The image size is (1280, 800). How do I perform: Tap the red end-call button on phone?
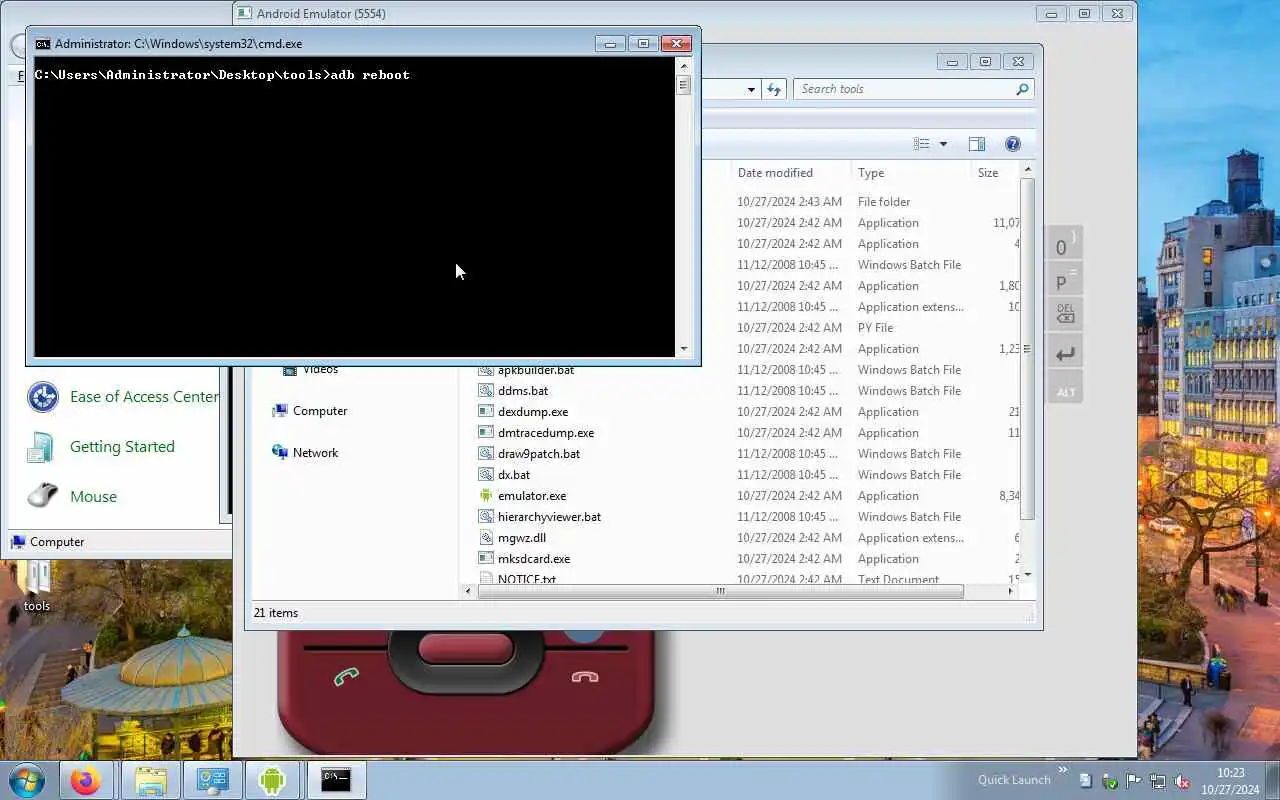[585, 677]
